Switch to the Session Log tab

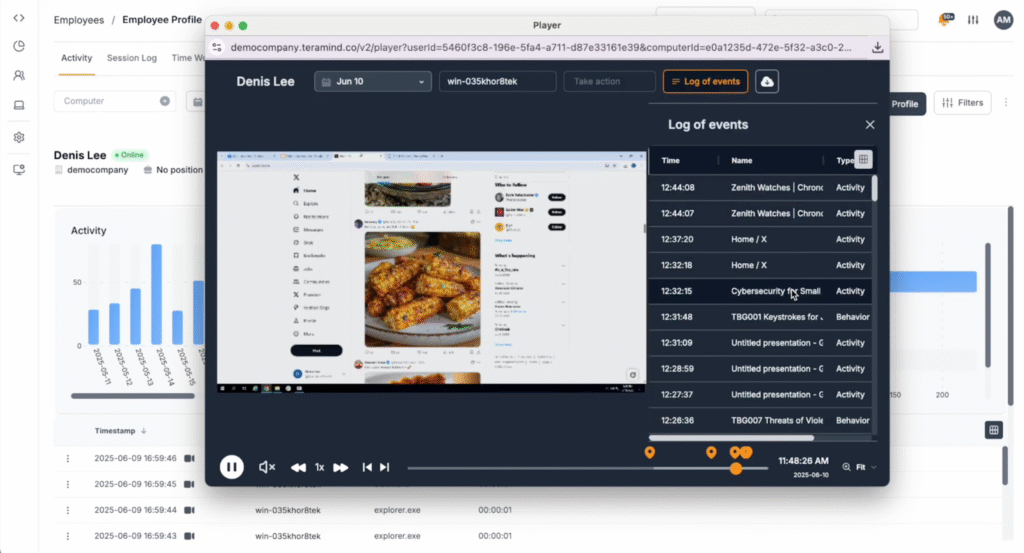click(132, 58)
